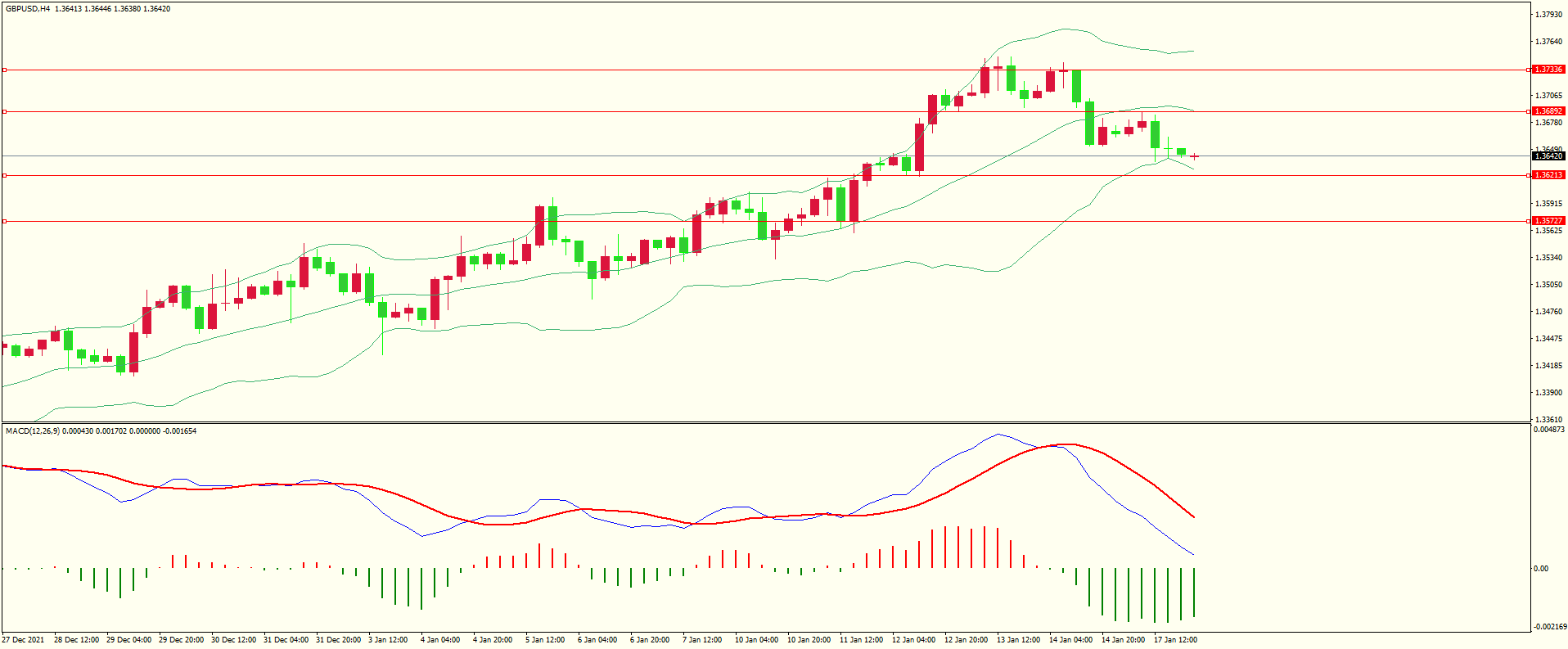The image size is (1568, 649).
Task: Click the 1.37930 price scale value
Action: tap(1548, 15)
